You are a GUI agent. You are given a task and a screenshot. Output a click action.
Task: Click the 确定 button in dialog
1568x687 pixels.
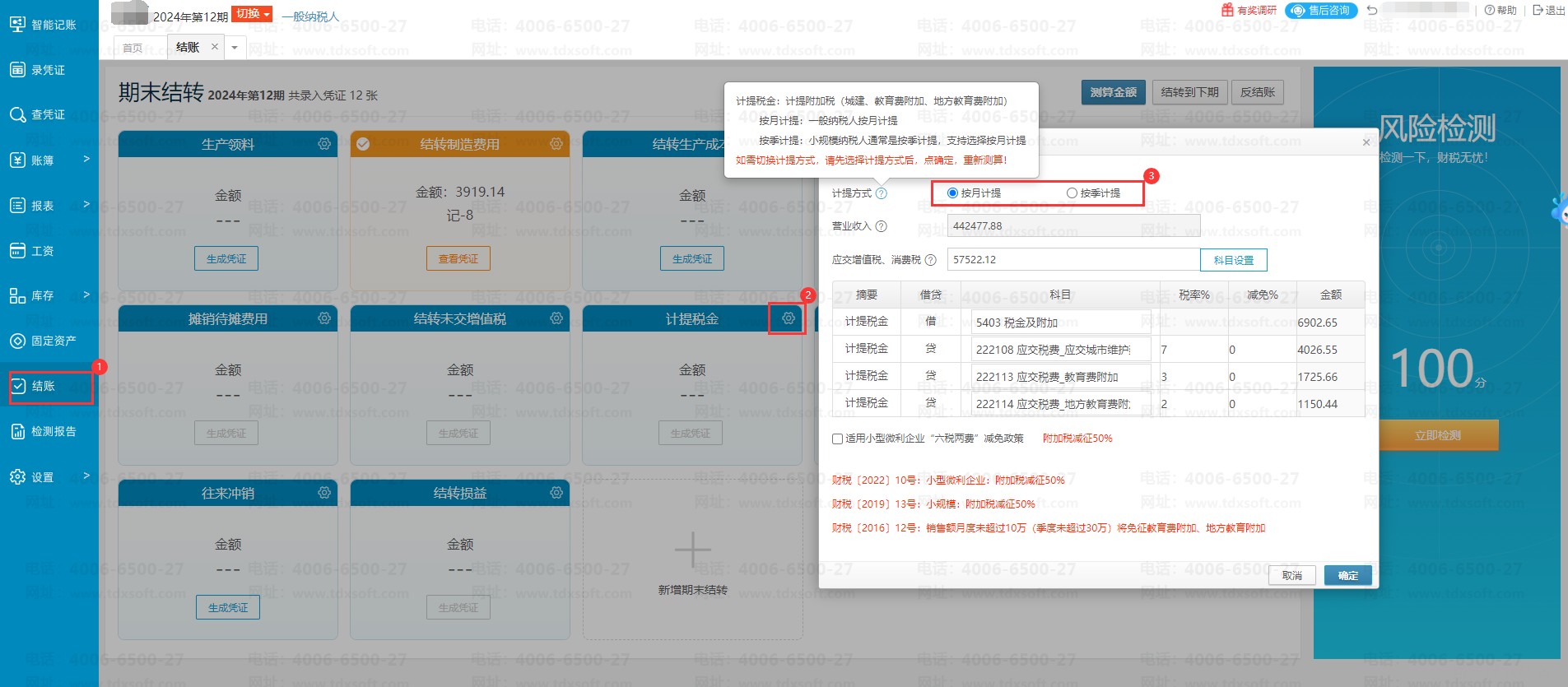click(x=1347, y=575)
